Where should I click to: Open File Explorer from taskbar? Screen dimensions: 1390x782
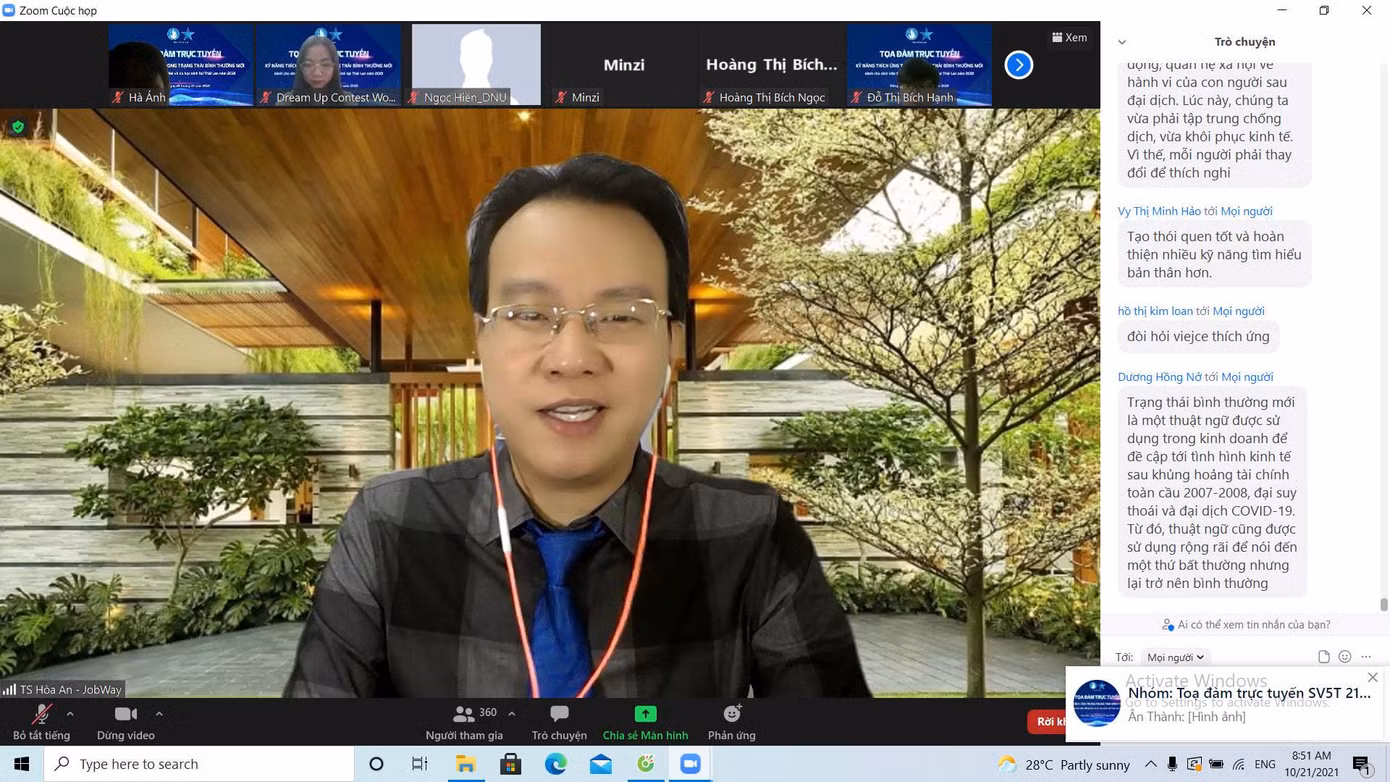point(465,764)
